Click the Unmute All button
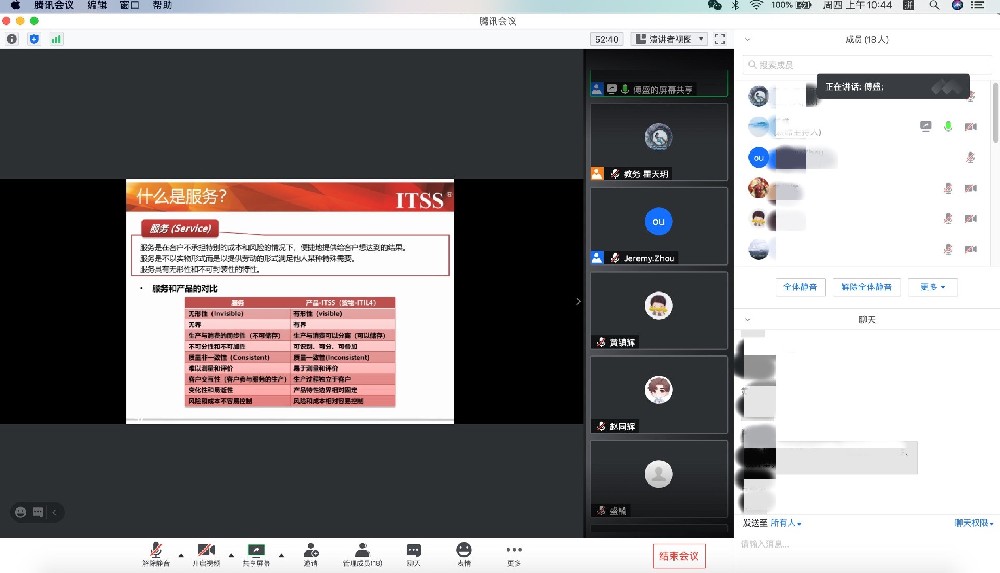 coord(866,287)
